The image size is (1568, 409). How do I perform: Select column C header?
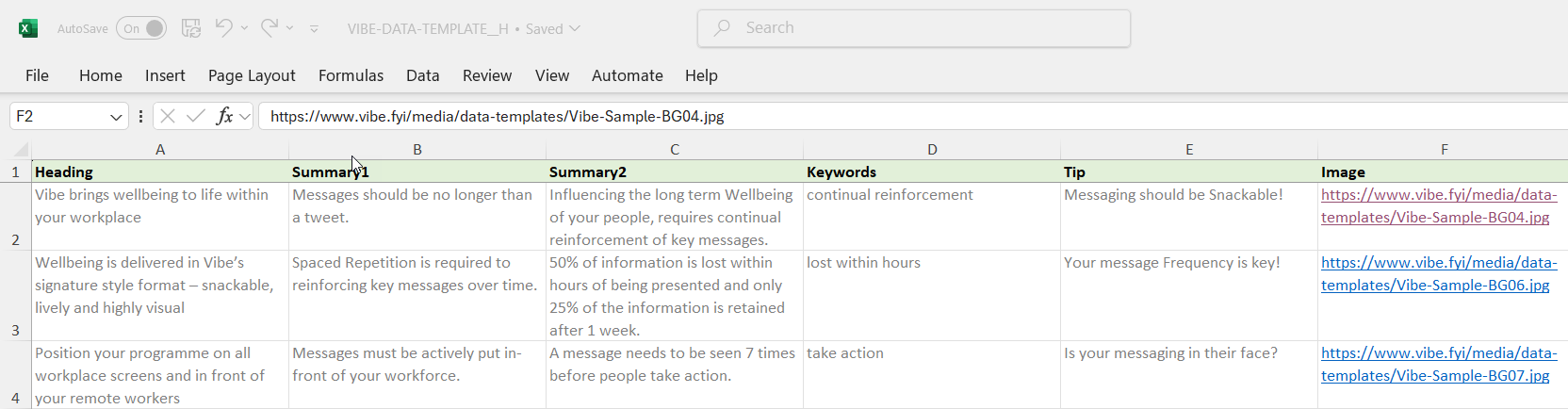[675, 150]
